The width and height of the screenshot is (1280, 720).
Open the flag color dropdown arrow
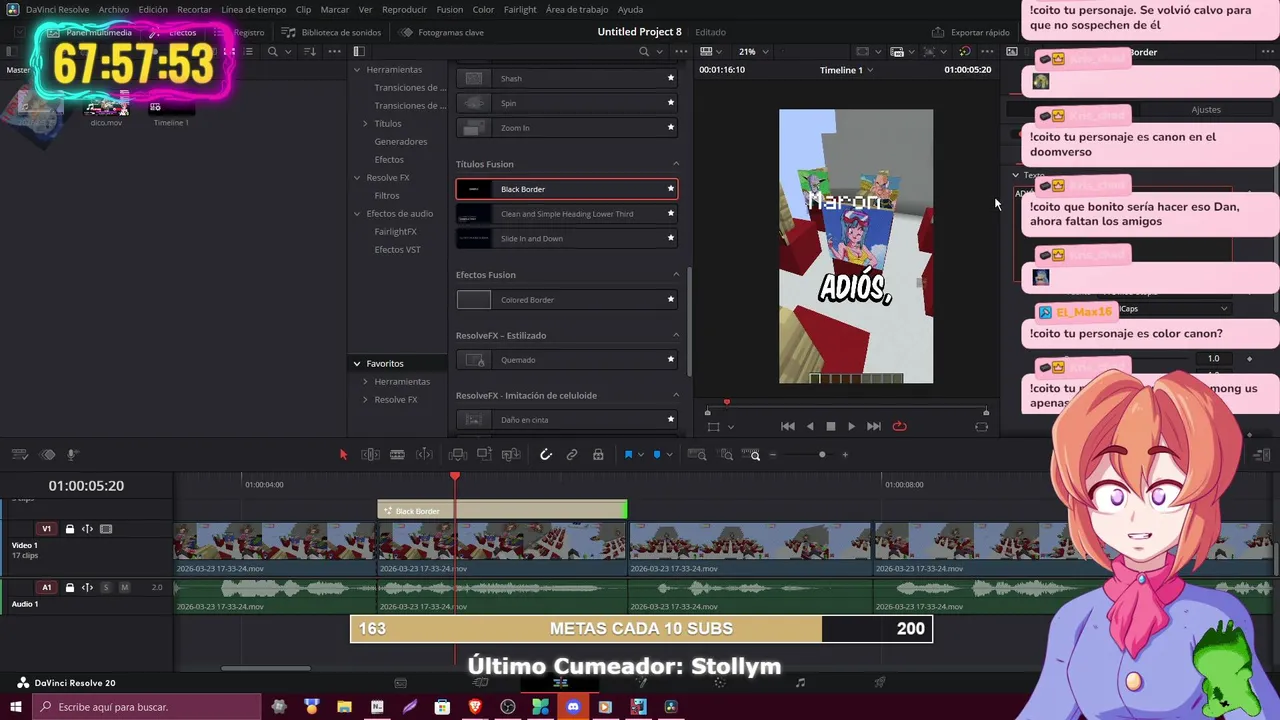coord(641,455)
